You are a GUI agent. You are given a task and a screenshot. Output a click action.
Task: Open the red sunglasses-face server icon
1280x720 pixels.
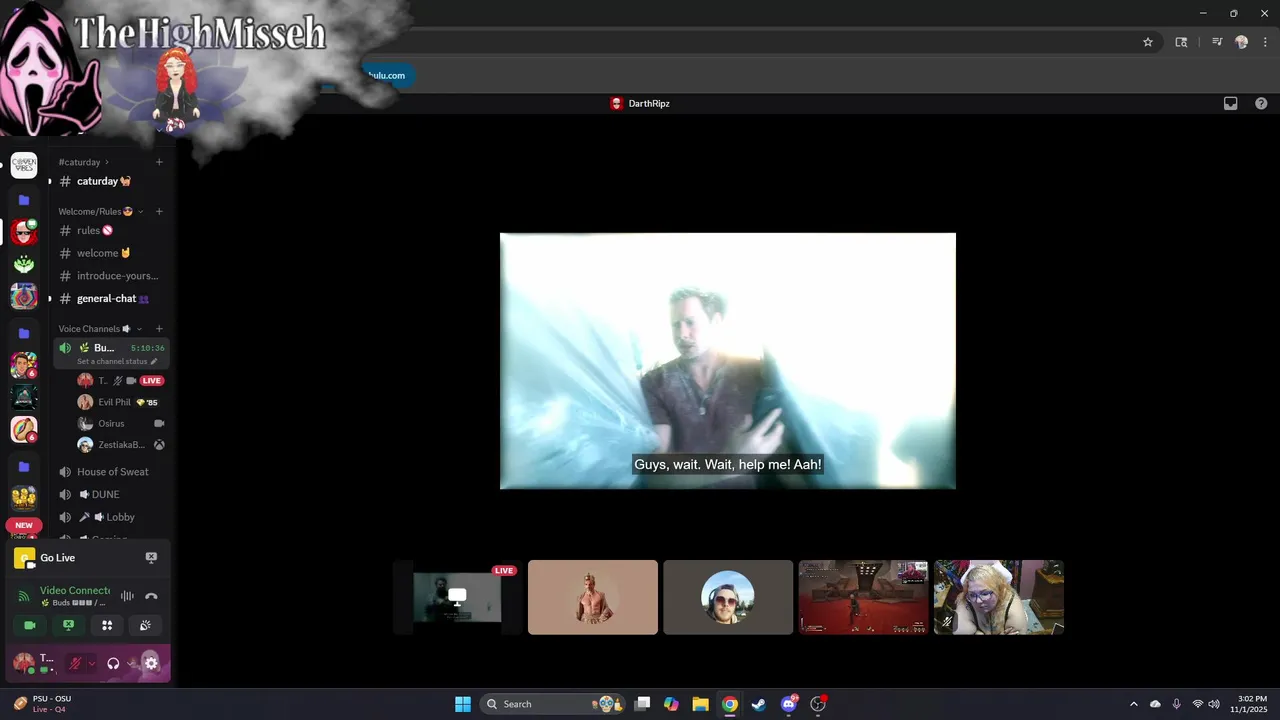tap(24, 232)
